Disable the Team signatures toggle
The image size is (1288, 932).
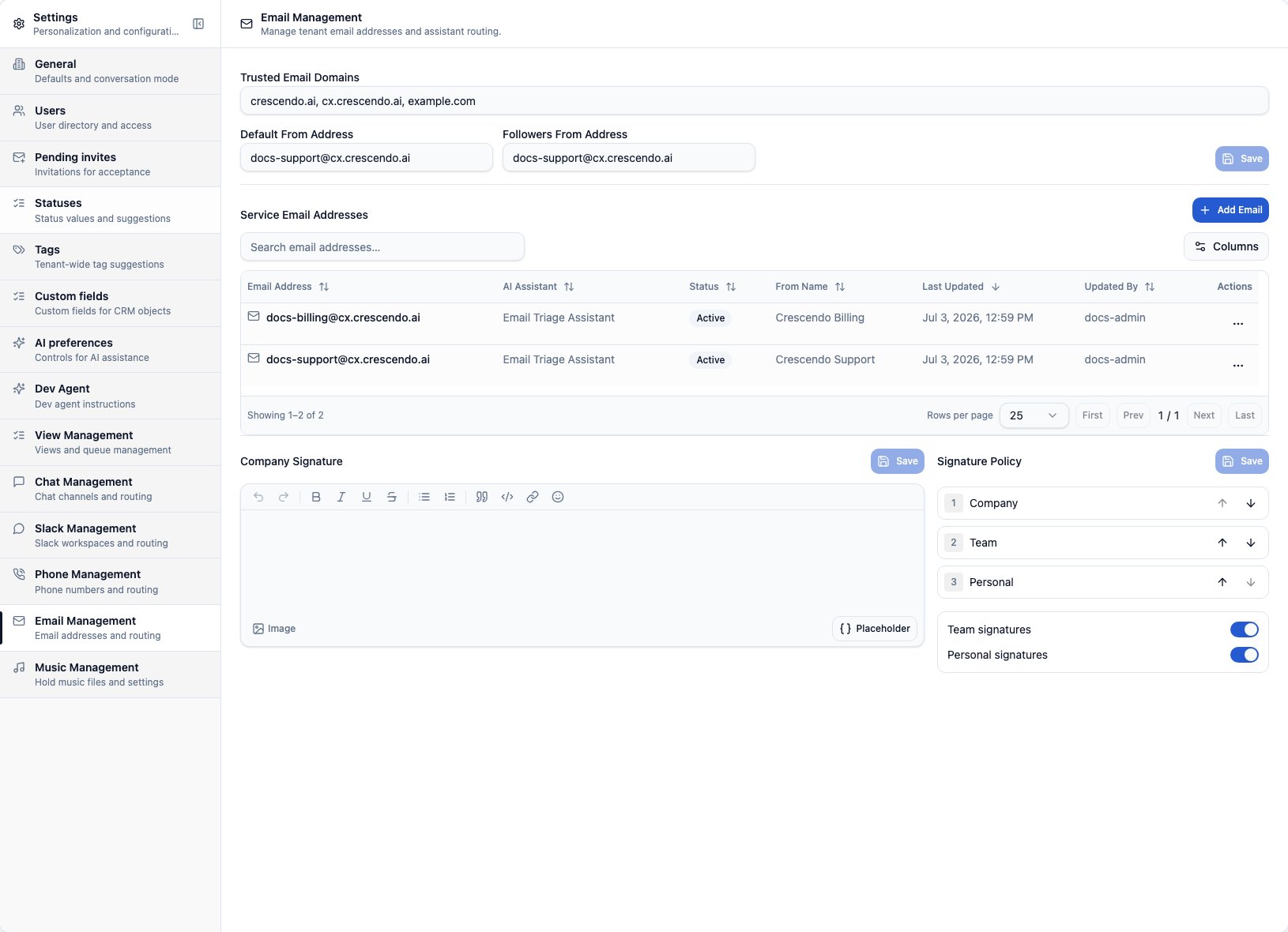click(1245, 629)
